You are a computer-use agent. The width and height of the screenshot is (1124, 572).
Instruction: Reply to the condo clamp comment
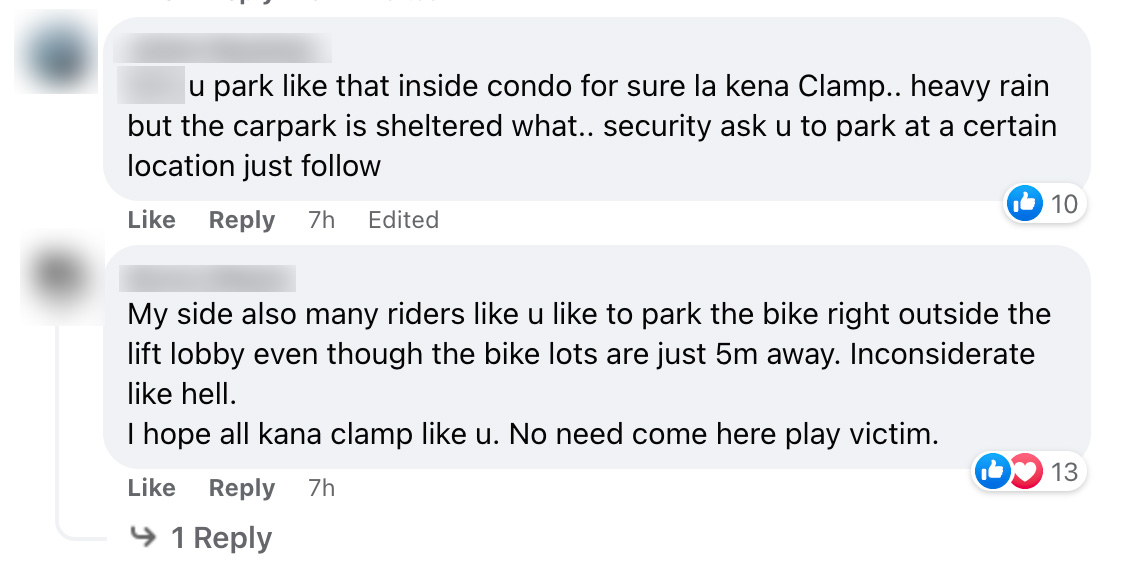click(242, 220)
